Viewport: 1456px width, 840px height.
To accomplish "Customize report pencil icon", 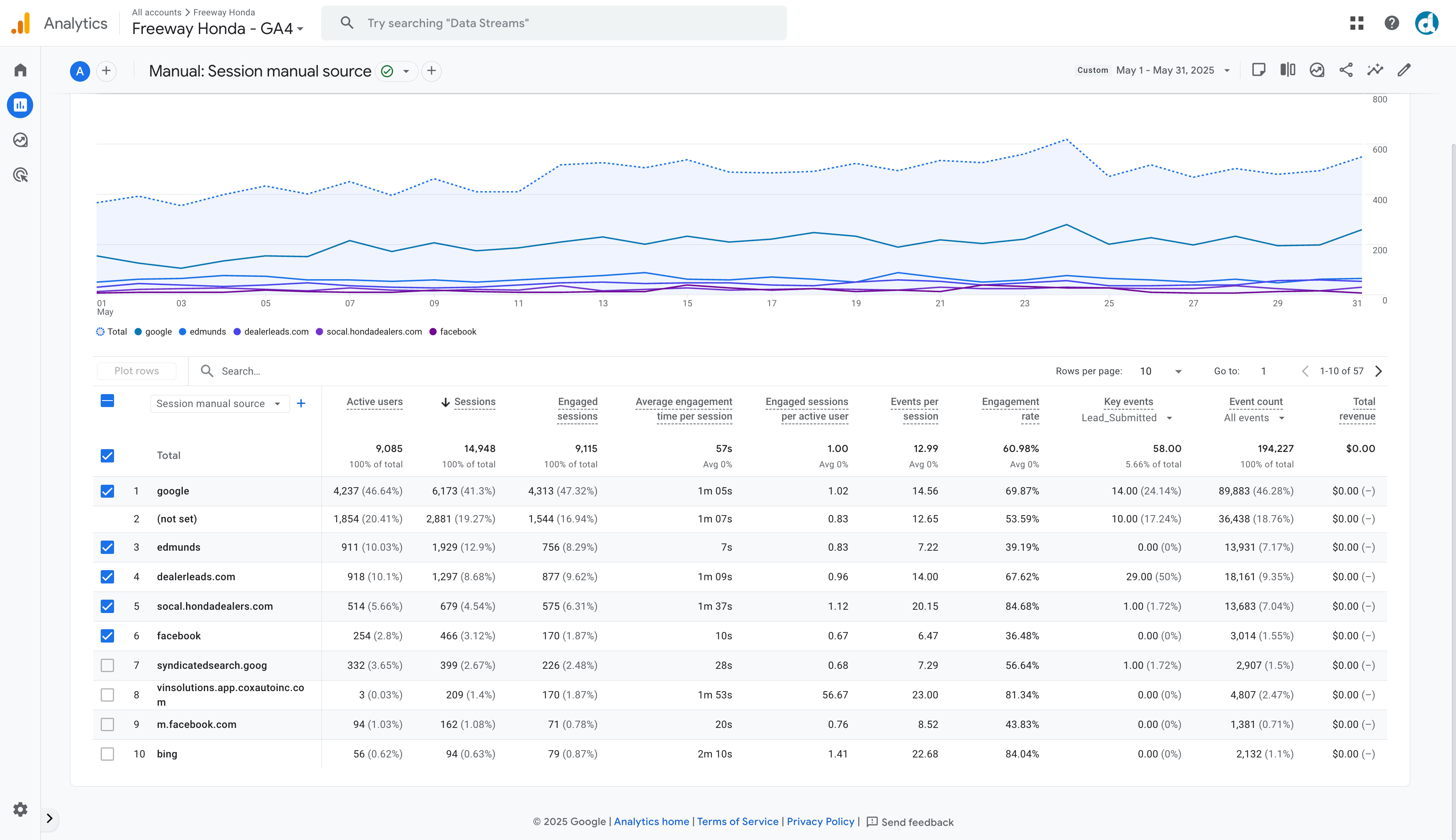I will click(x=1404, y=70).
